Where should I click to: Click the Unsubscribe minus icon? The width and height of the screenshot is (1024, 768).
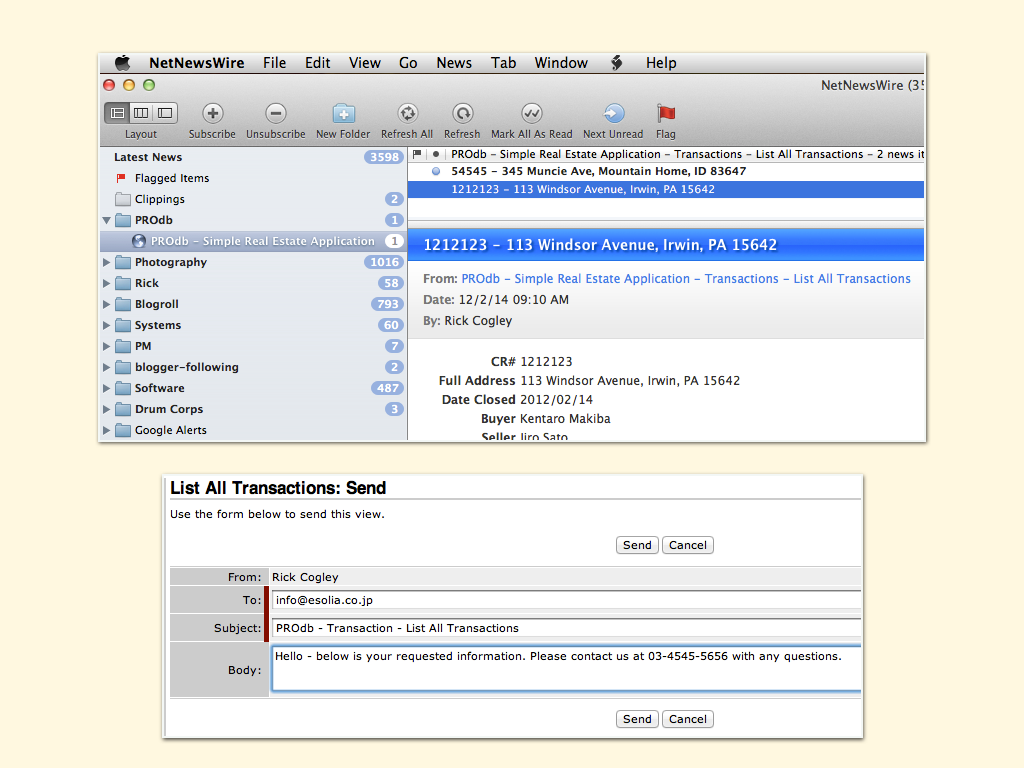pos(276,114)
